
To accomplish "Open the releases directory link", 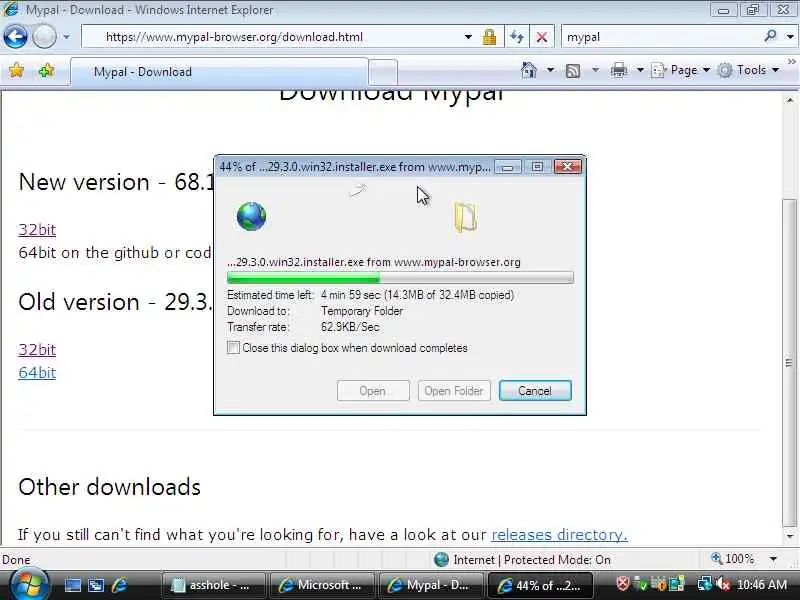I will click(x=559, y=535).
